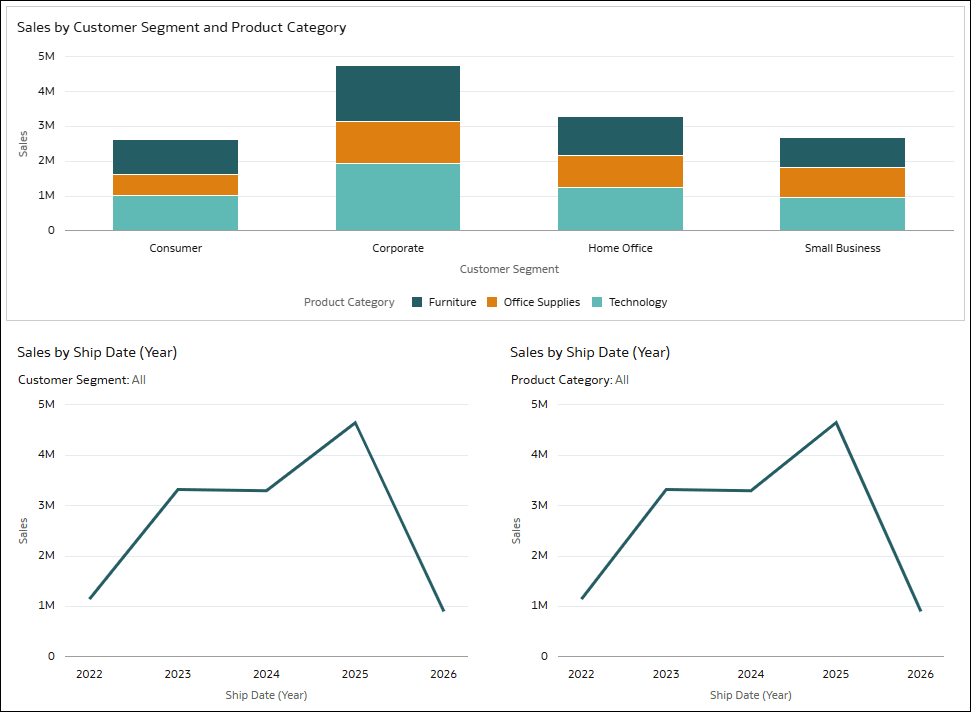Click the Product Category legend title

(x=349, y=302)
